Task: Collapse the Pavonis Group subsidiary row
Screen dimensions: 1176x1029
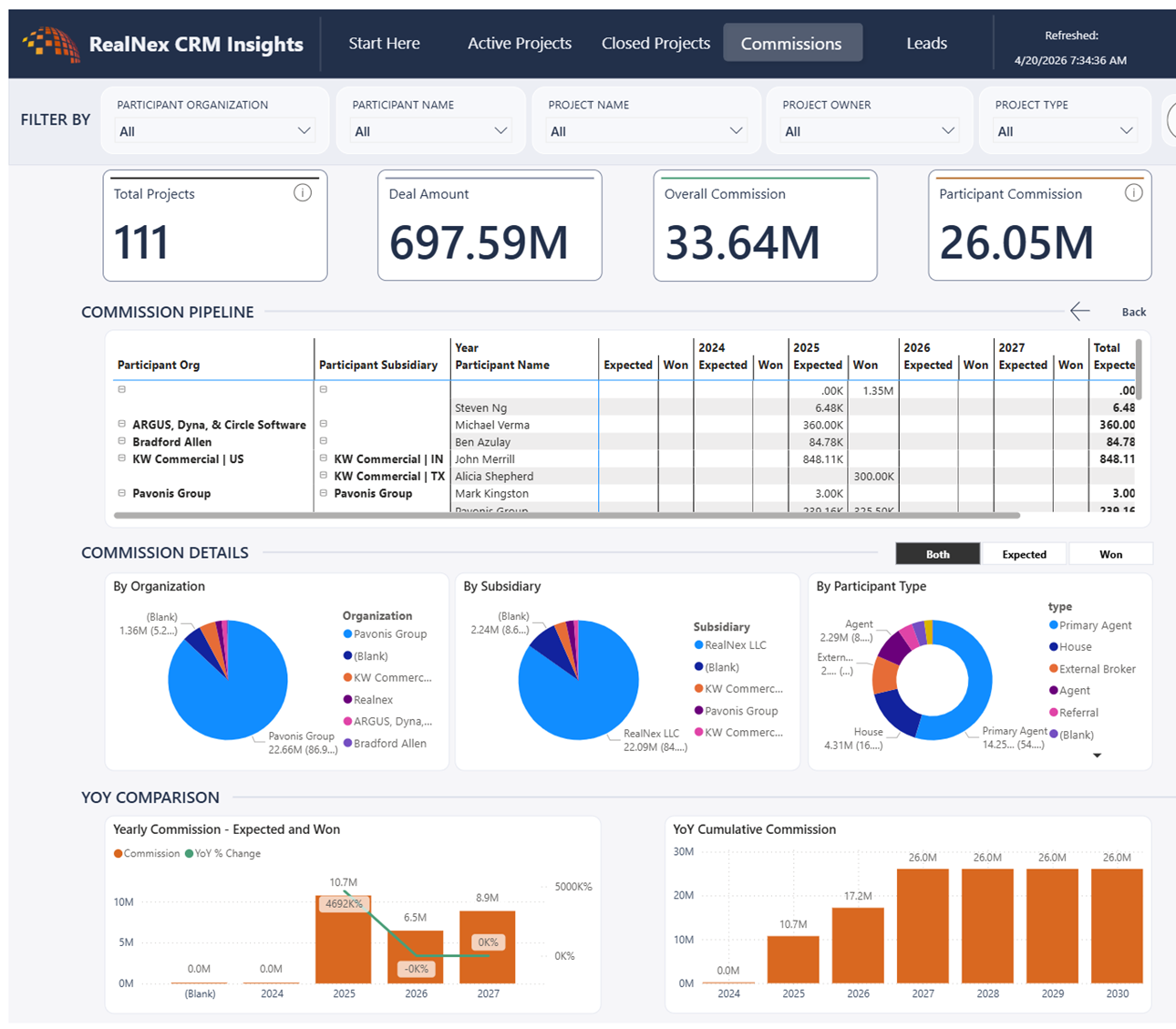Action: [324, 493]
